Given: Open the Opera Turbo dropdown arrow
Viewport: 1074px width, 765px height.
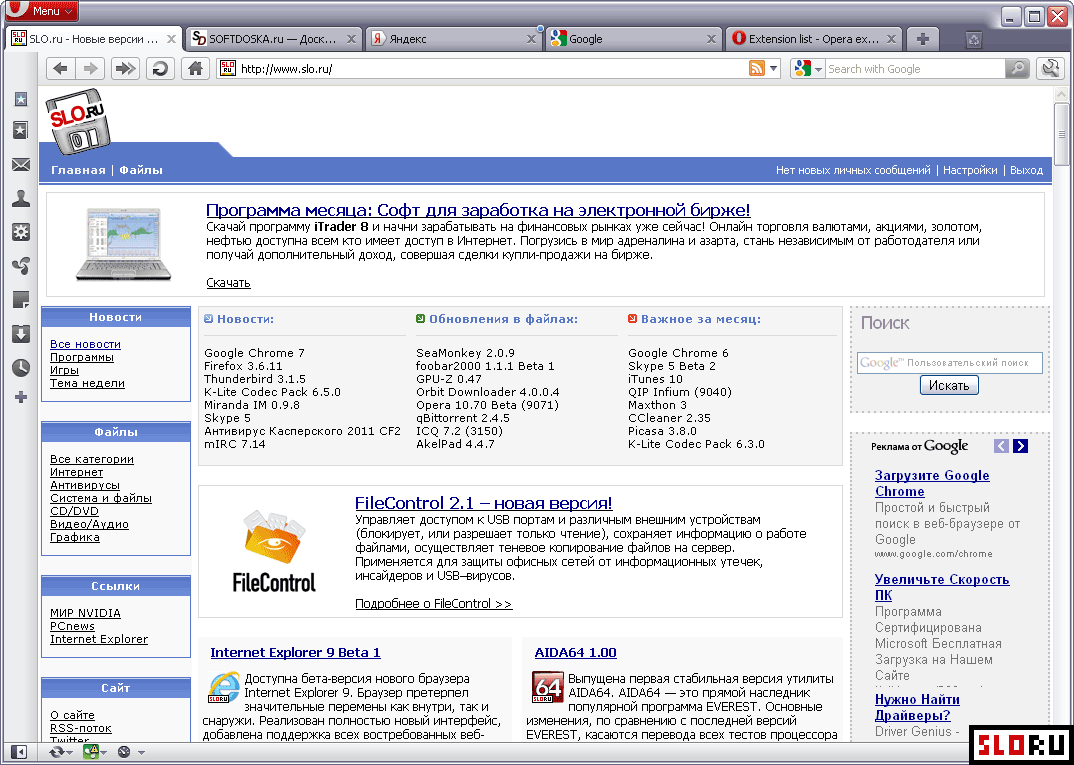Looking at the screenshot, I should pos(141,753).
